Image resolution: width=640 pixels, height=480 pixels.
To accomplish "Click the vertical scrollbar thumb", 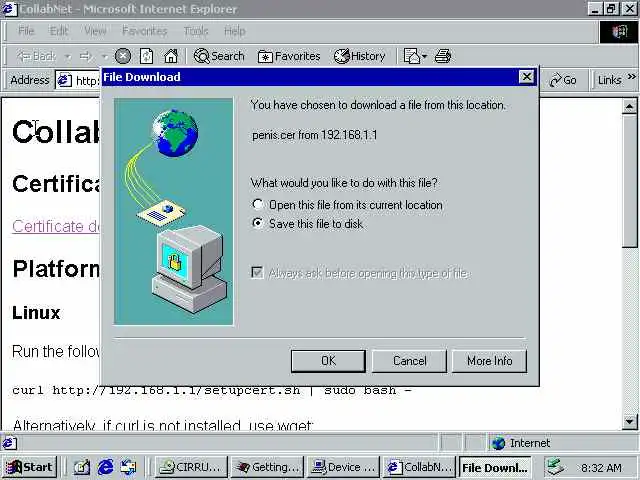I will tap(630, 181).
